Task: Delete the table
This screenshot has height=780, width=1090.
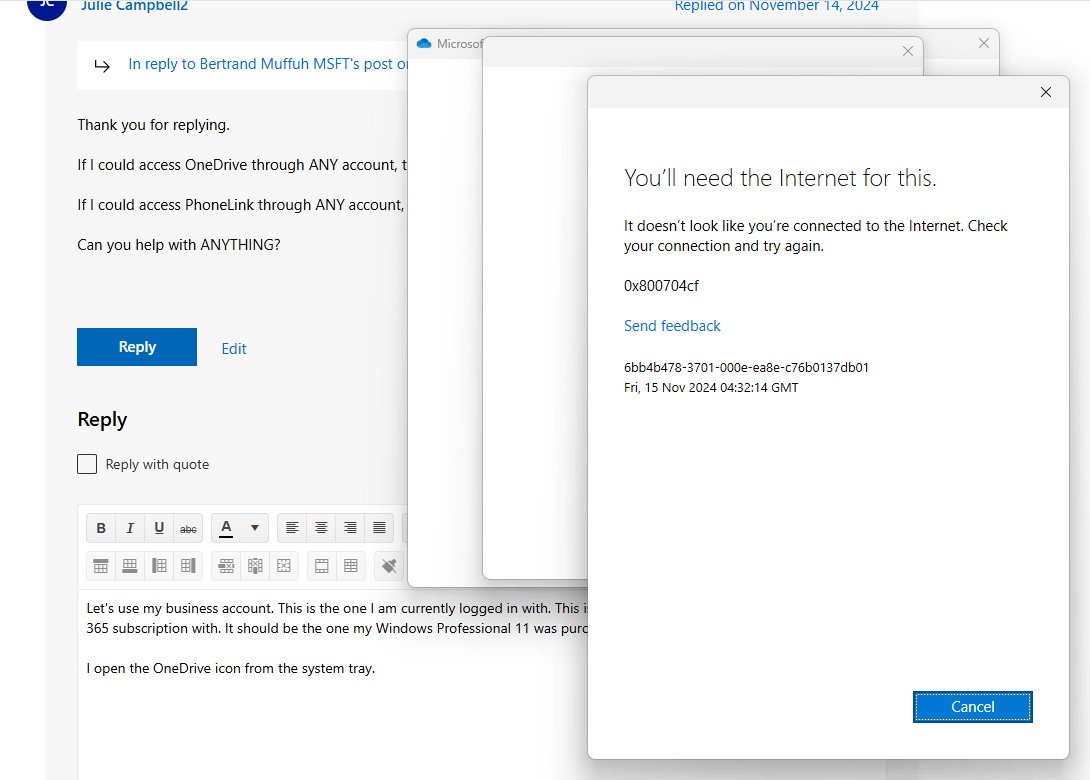Action: pos(284,566)
